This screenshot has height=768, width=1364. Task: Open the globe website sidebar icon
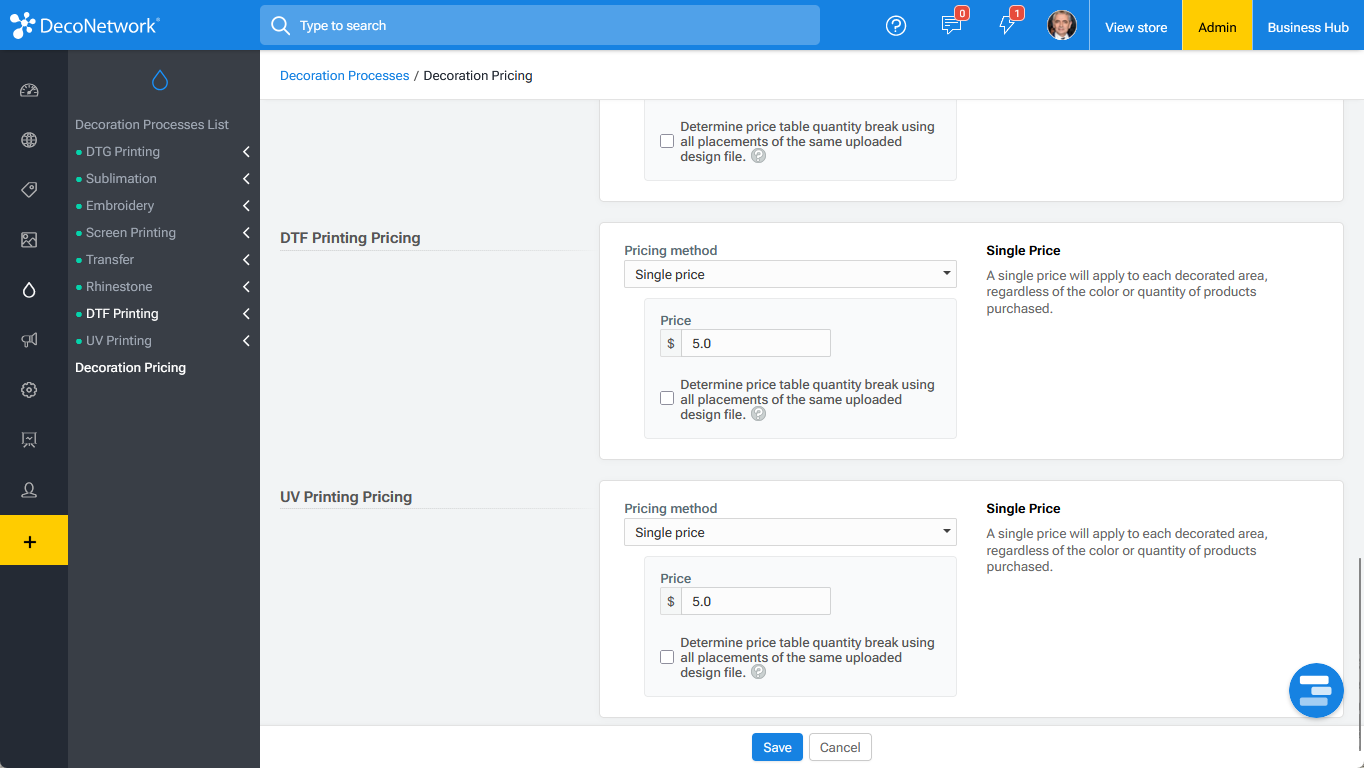pyautogui.click(x=29, y=140)
